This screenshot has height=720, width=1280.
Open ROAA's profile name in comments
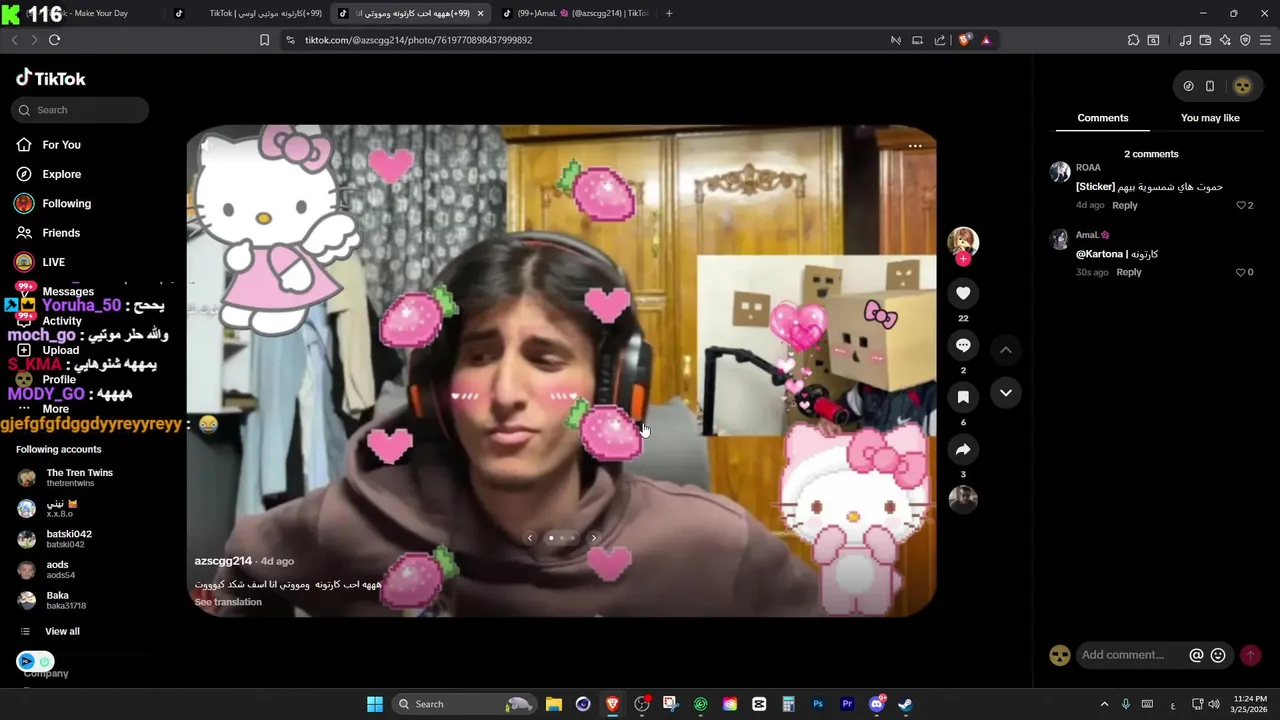point(1088,168)
